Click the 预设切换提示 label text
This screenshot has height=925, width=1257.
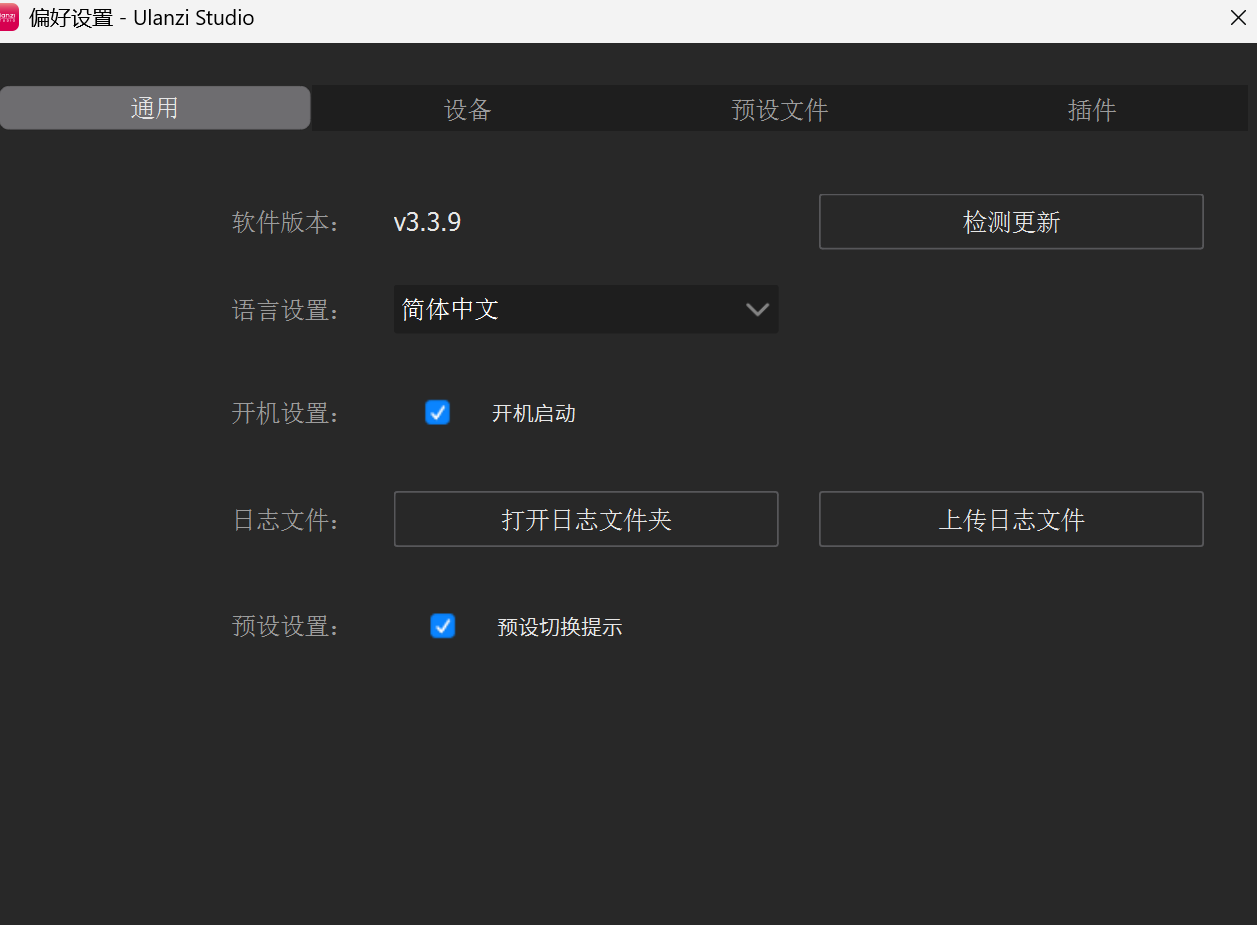pos(560,627)
